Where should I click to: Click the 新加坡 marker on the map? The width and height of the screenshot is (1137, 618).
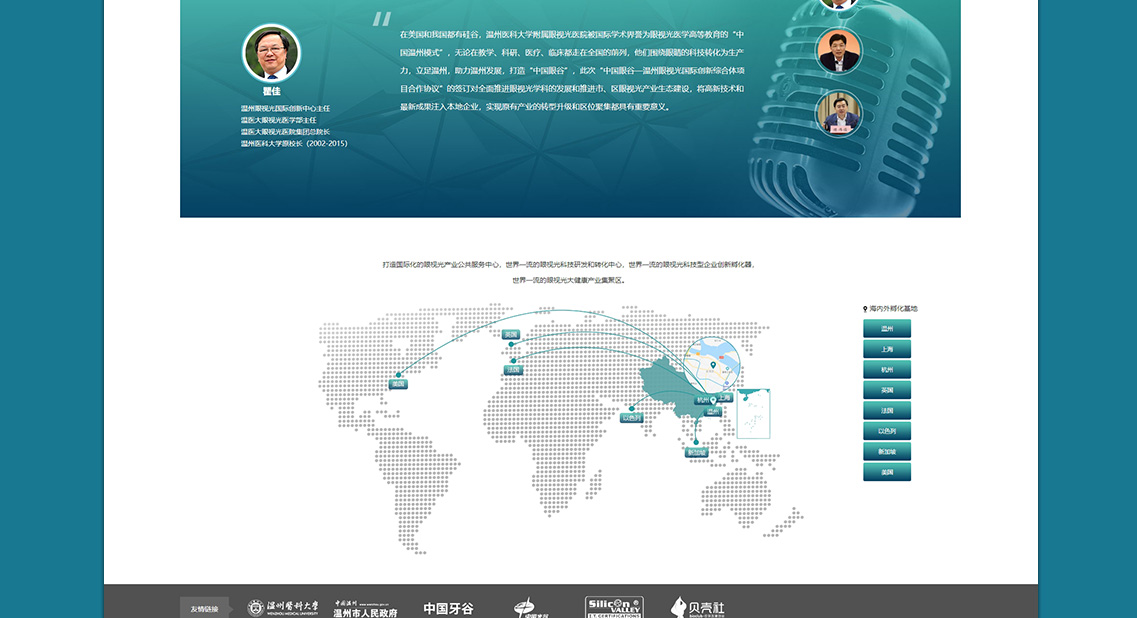point(696,452)
